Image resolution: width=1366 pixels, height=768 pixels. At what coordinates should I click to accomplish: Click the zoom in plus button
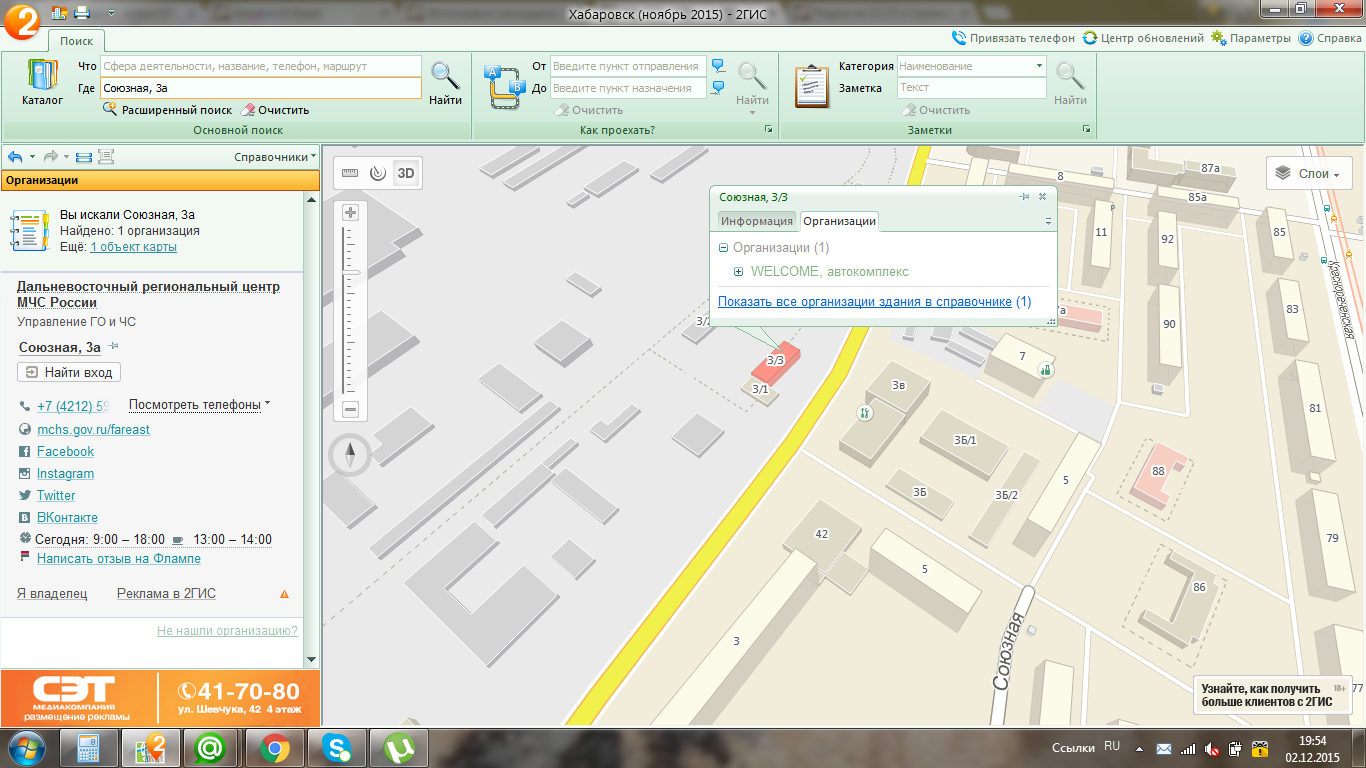[350, 213]
